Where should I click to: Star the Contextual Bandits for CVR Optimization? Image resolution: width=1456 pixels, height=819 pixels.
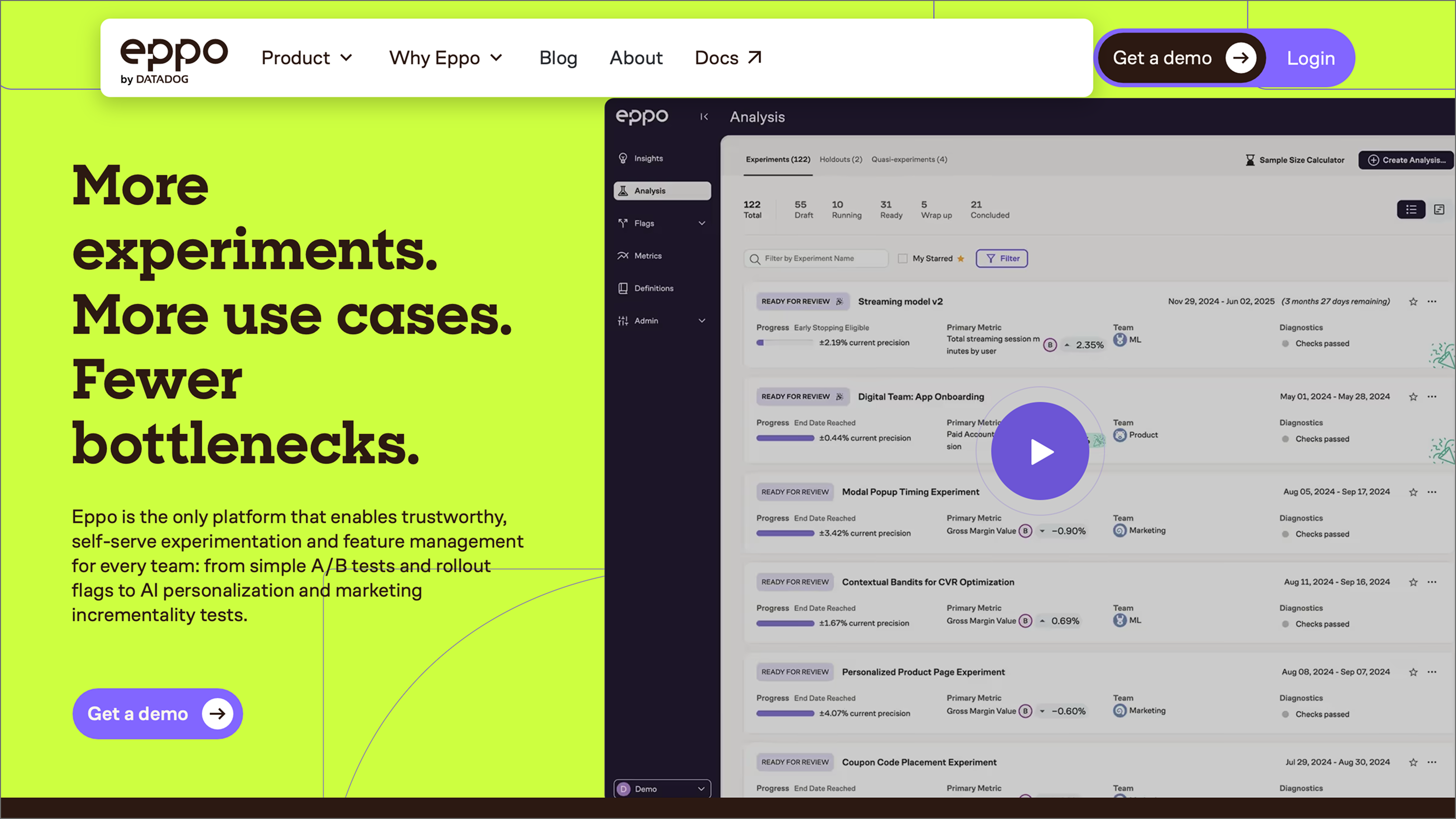1413,582
